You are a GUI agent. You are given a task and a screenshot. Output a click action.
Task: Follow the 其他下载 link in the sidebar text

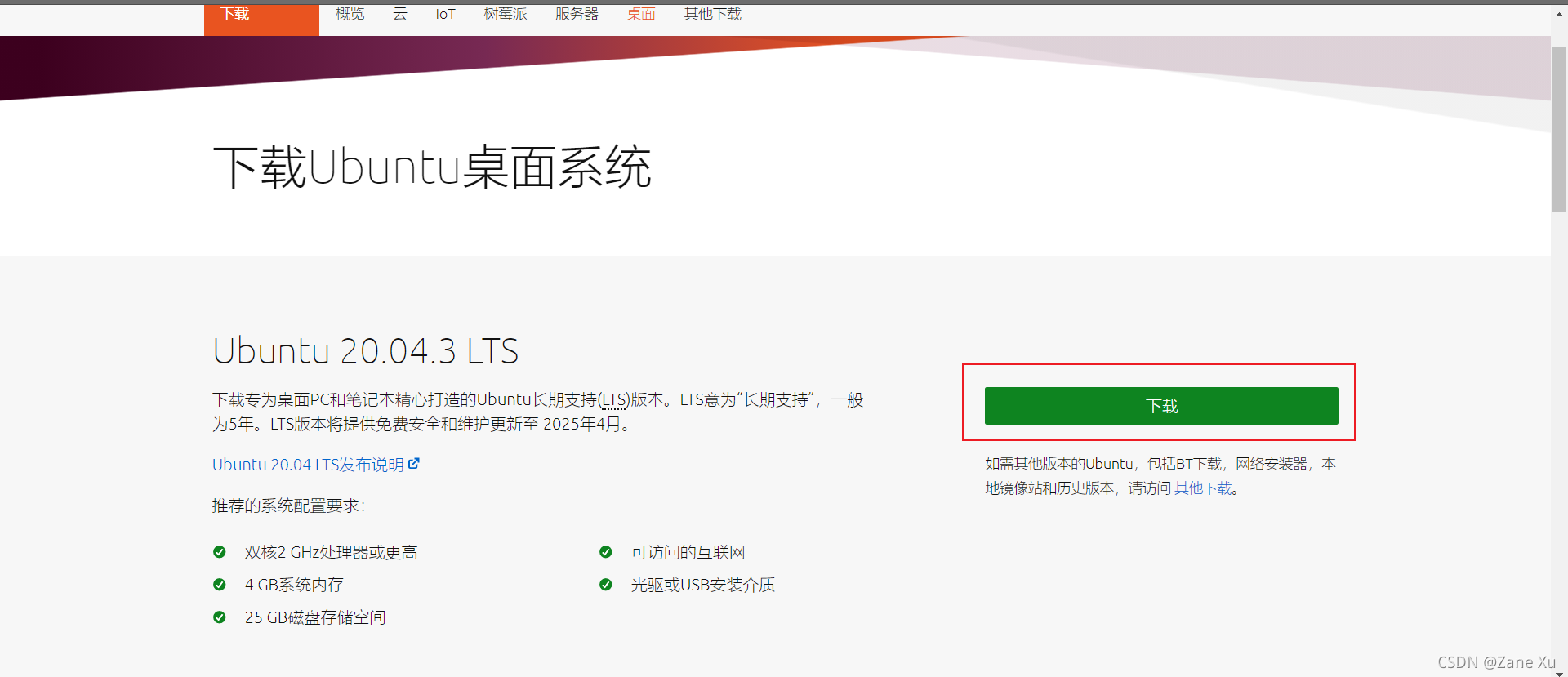[1203, 488]
